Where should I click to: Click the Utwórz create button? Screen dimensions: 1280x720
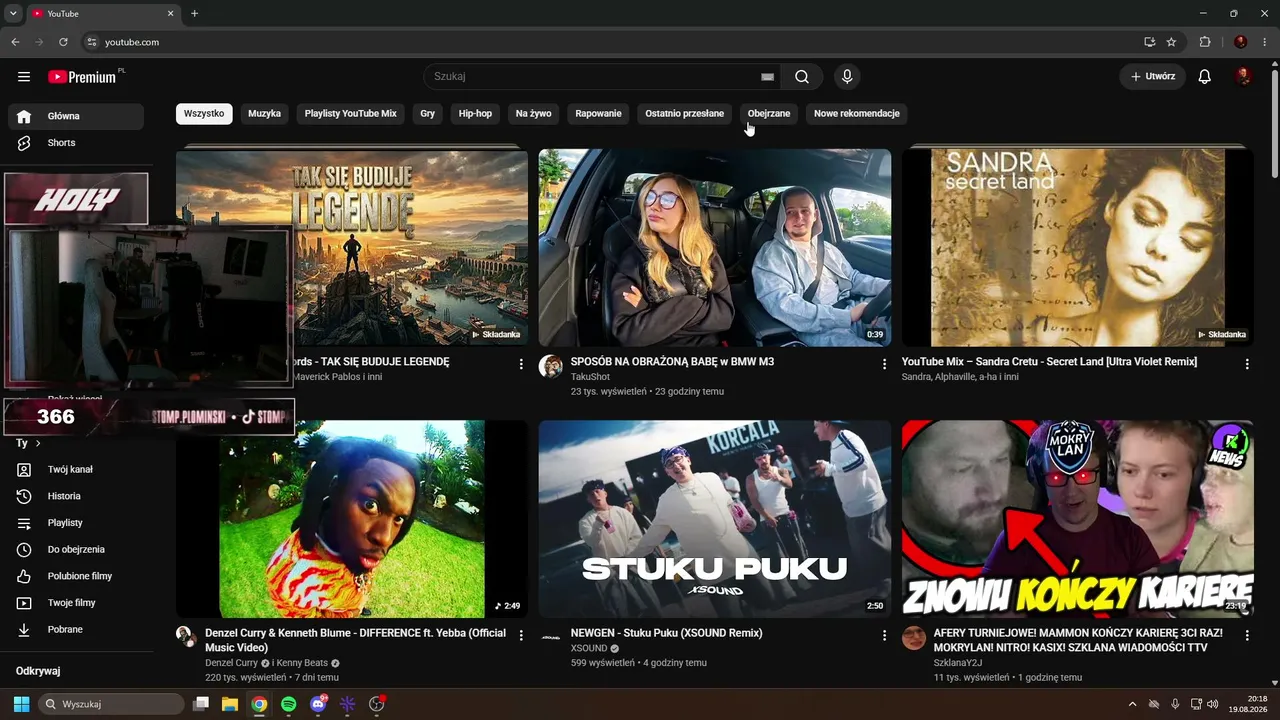click(x=1153, y=77)
